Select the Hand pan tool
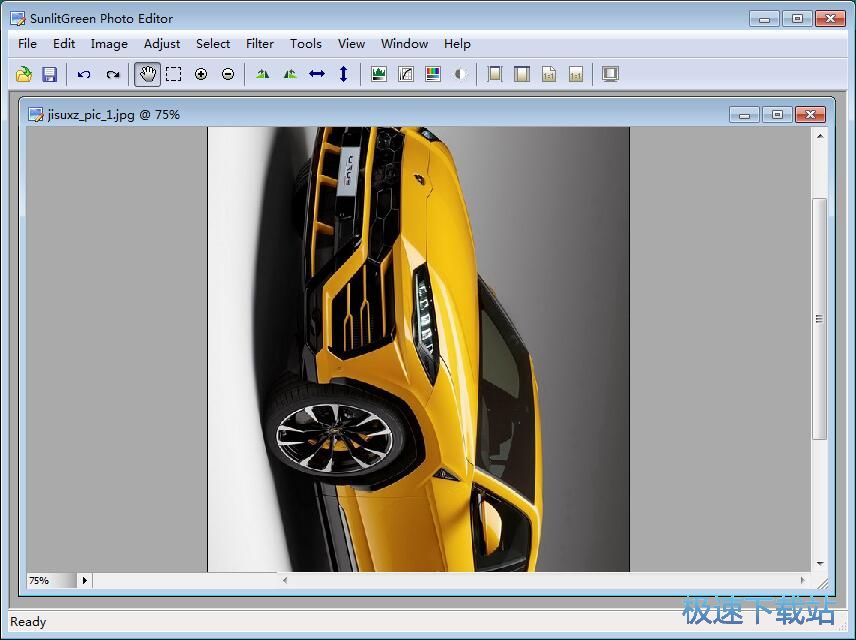856x640 pixels. tap(147, 74)
